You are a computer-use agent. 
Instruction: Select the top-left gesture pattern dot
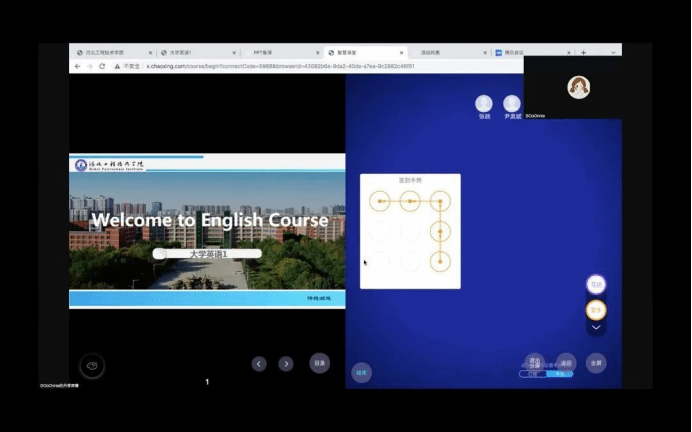coord(380,202)
